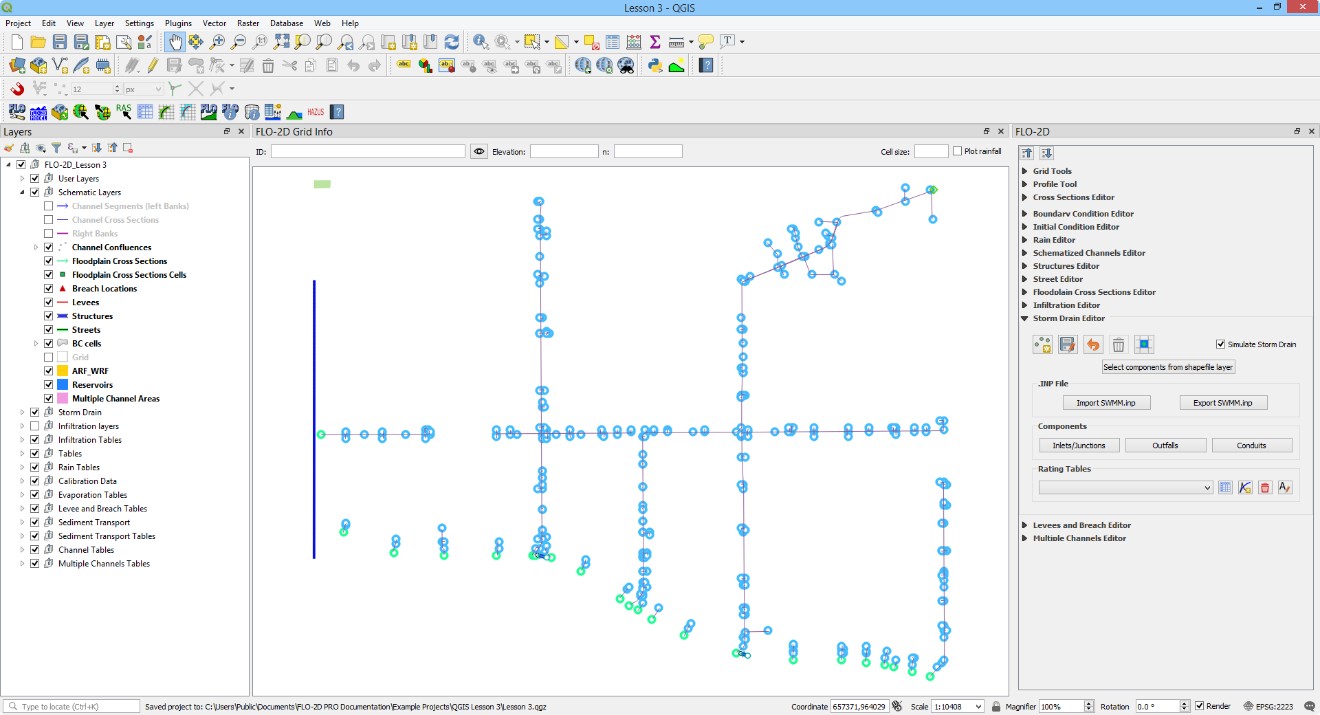Click the Python Console icon

[655, 66]
